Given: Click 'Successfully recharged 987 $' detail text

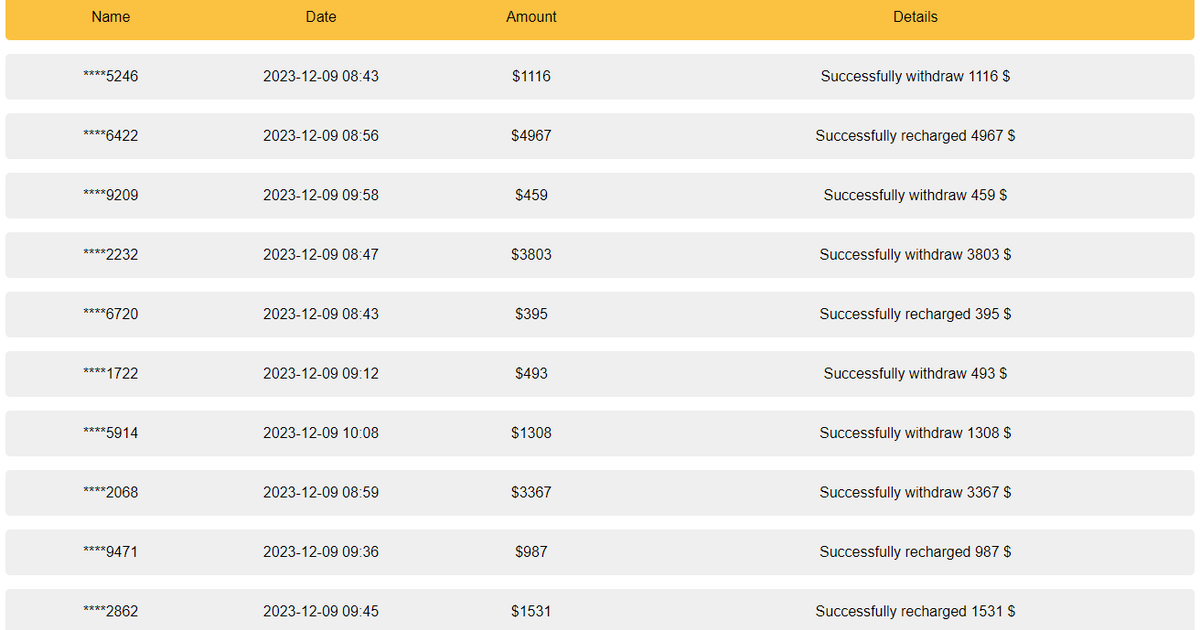Looking at the screenshot, I should pos(915,552).
